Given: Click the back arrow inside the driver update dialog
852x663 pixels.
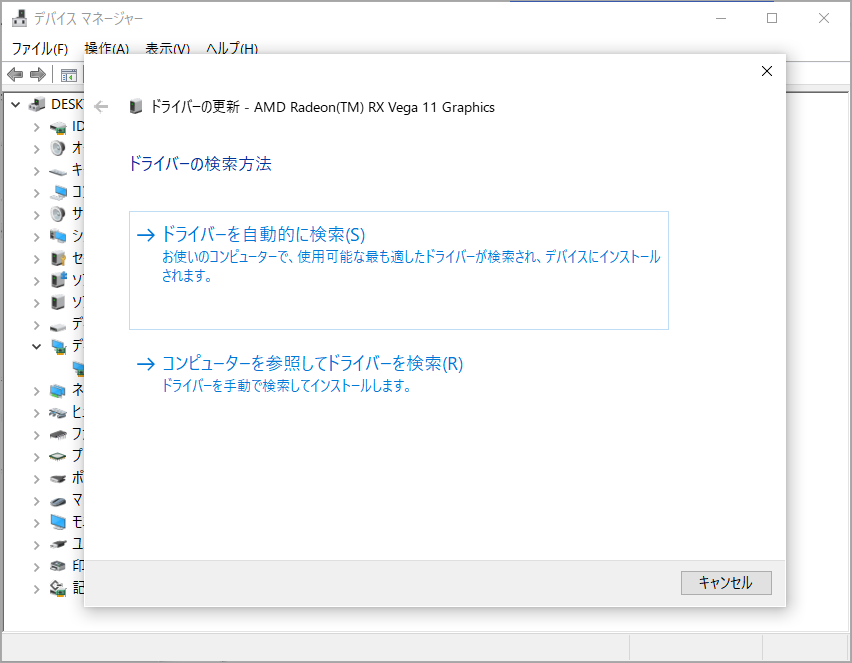Looking at the screenshot, I should pyautogui.click(x=101, y=106).
